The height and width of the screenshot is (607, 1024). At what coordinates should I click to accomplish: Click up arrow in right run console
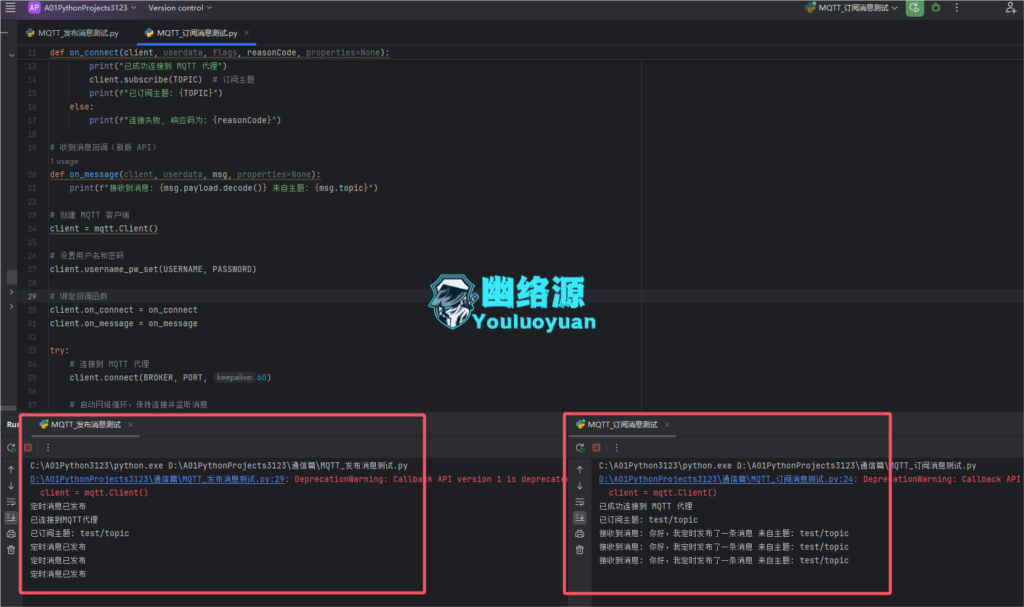(579, 470)
